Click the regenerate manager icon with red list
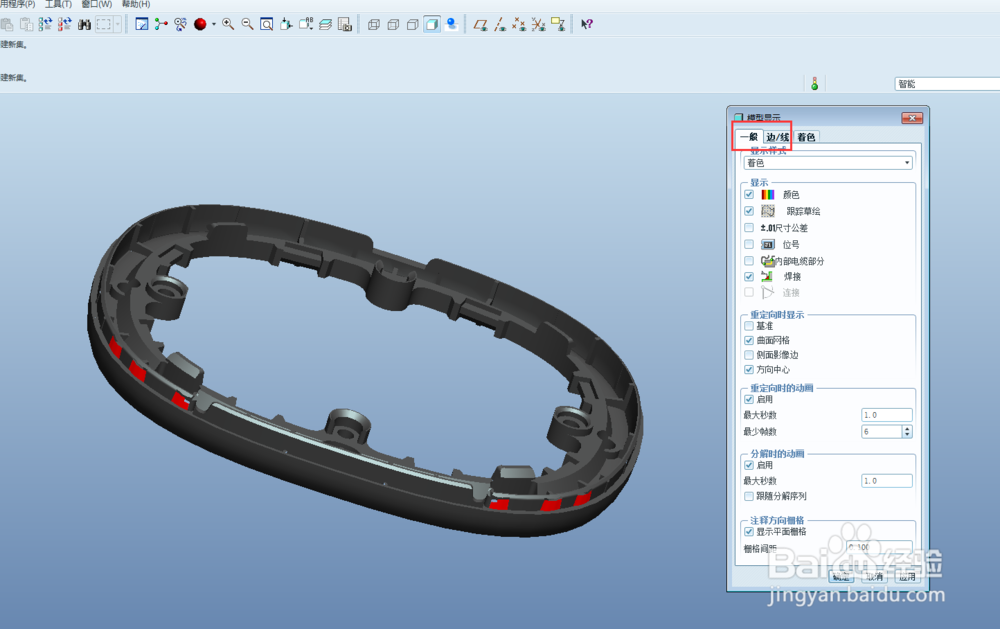The image size is (1000, 629). click(x=64, y=24)
